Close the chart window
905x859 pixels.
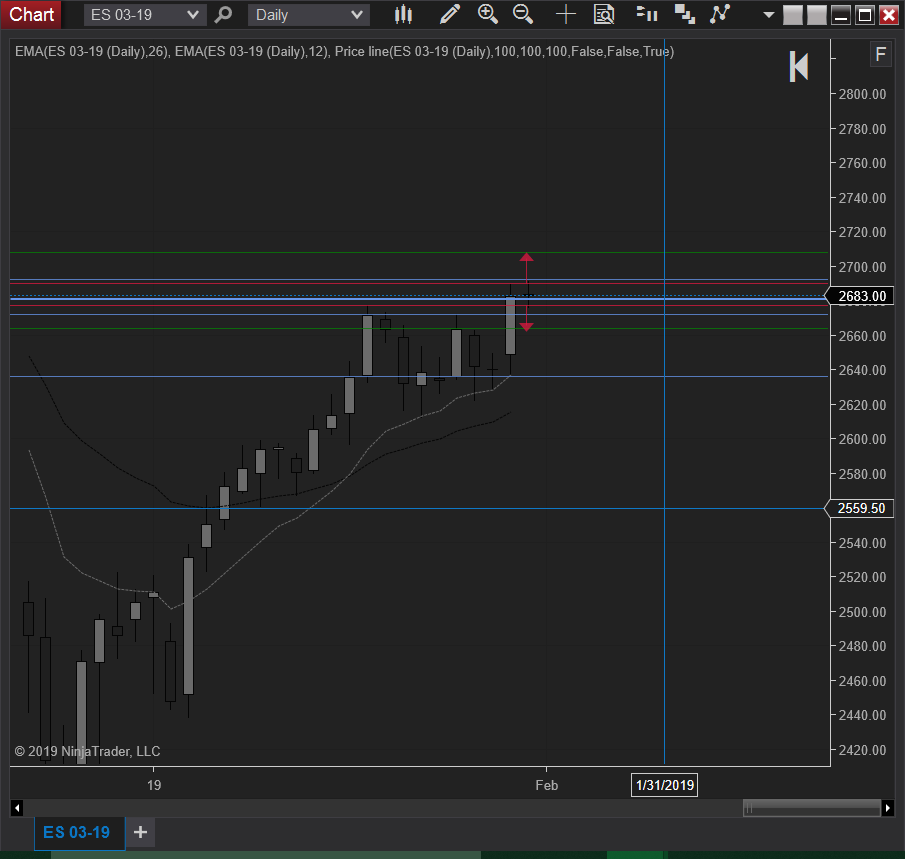[889, 15]
